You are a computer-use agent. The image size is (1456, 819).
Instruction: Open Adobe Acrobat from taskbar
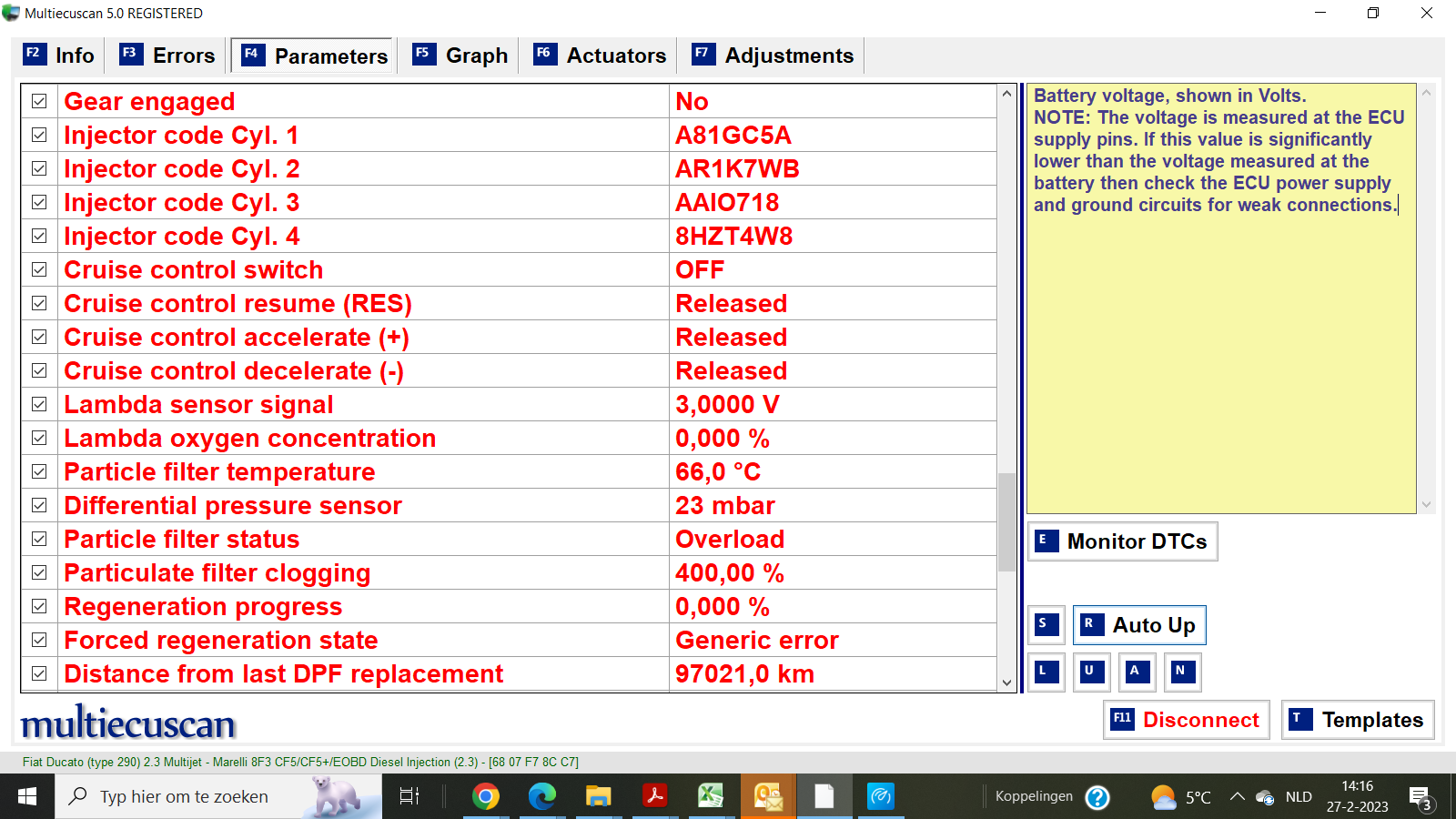(x=654, y=797)
